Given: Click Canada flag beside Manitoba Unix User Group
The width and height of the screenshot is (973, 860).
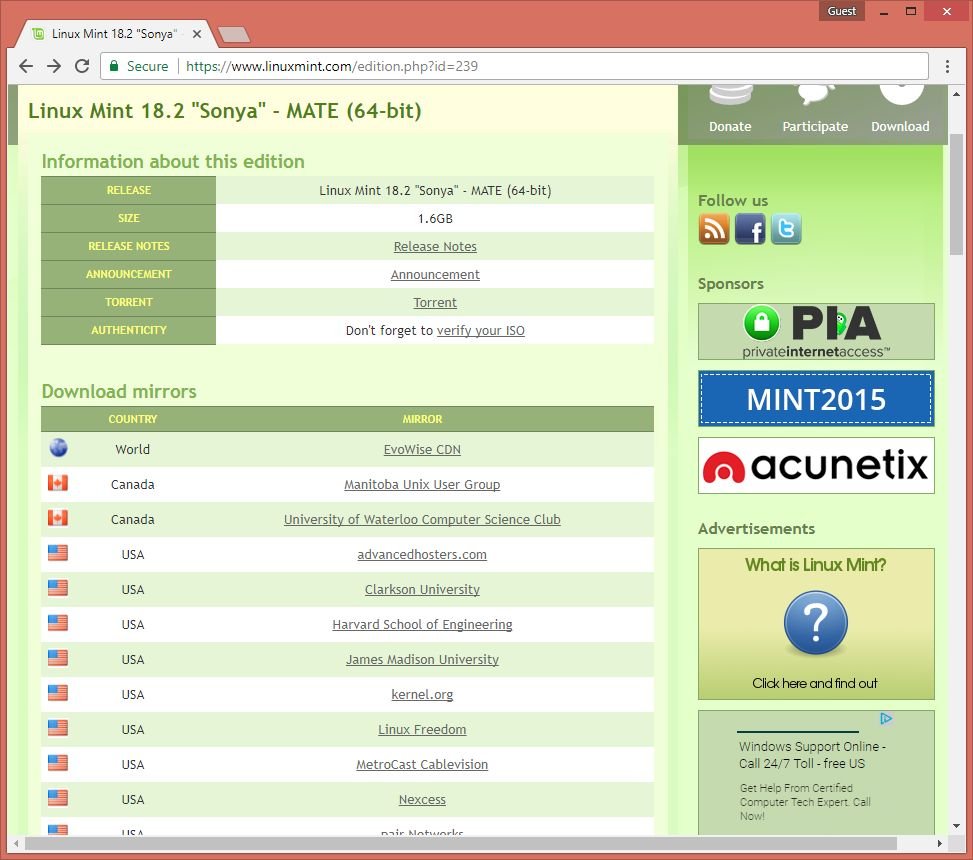Looking at the screenshot, I should coord(58,483).
